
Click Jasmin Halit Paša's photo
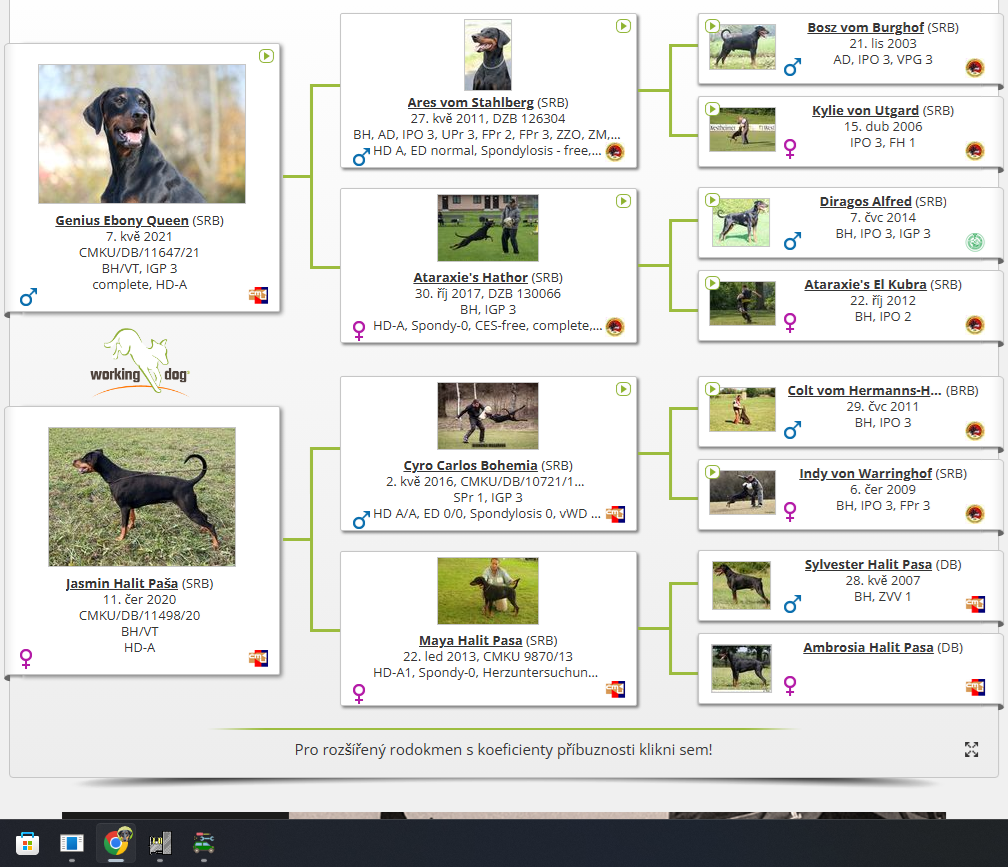(x=142, y=497)
